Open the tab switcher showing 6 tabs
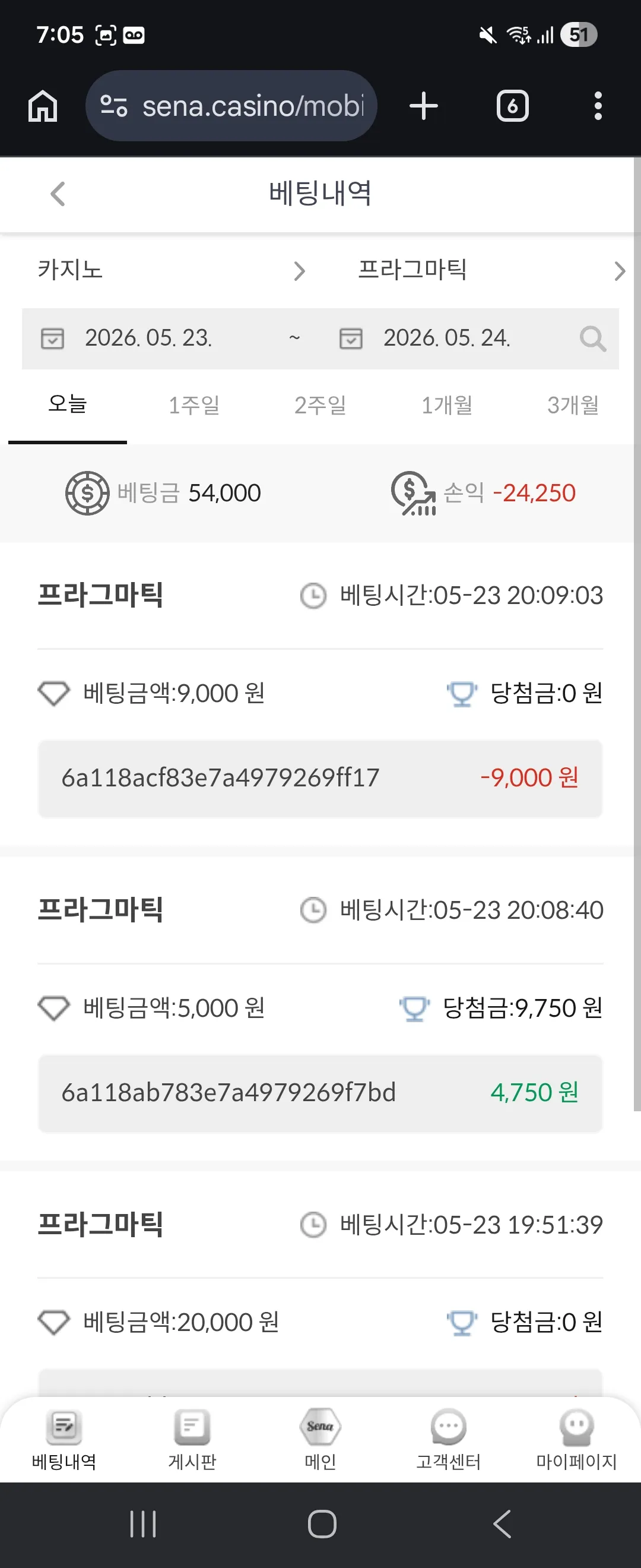Image resolution: width=641 pixels, height=1568 pixels. [513, 106]
